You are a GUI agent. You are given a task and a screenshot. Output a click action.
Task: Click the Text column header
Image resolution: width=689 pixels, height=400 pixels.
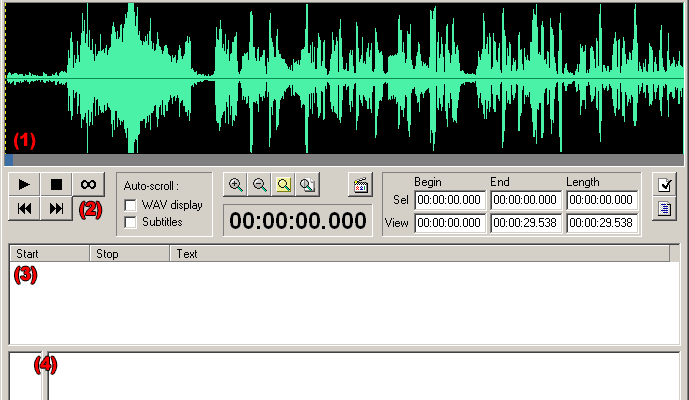click(420, 254)
